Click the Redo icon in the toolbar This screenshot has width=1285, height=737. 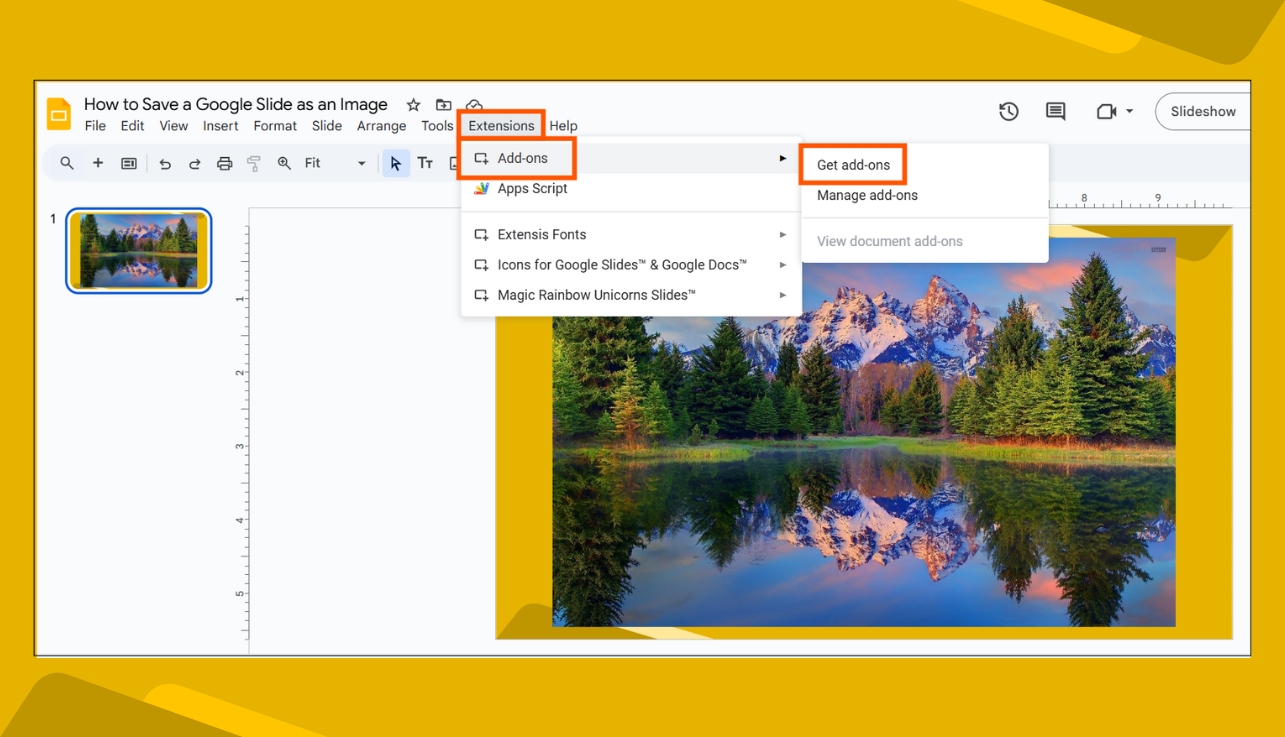pyautogui.click(x=195, y=162)
